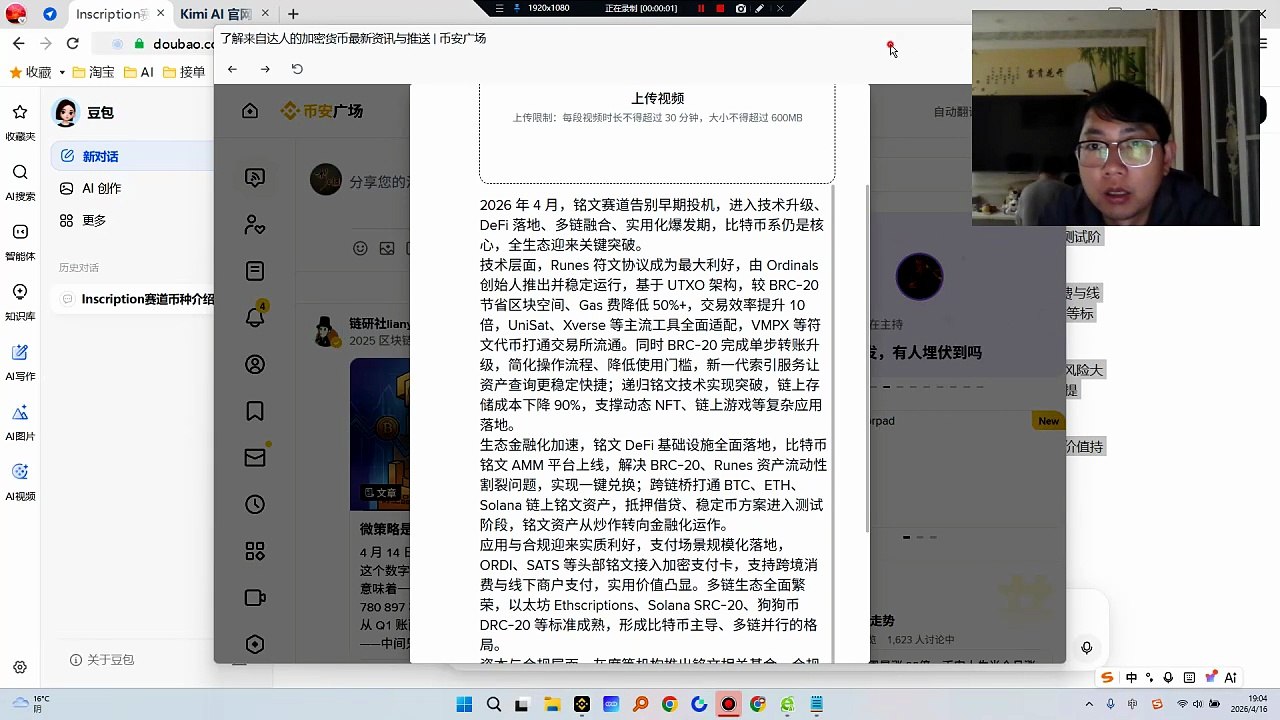
Task: Open 知识库 in Doubao rail
Action: (x=20, y=302)
